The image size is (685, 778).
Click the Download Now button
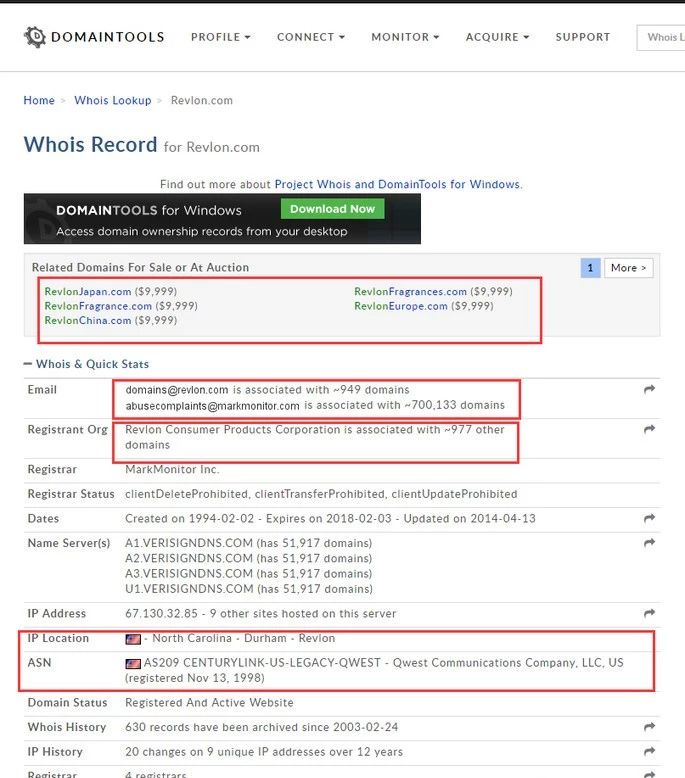332,209
